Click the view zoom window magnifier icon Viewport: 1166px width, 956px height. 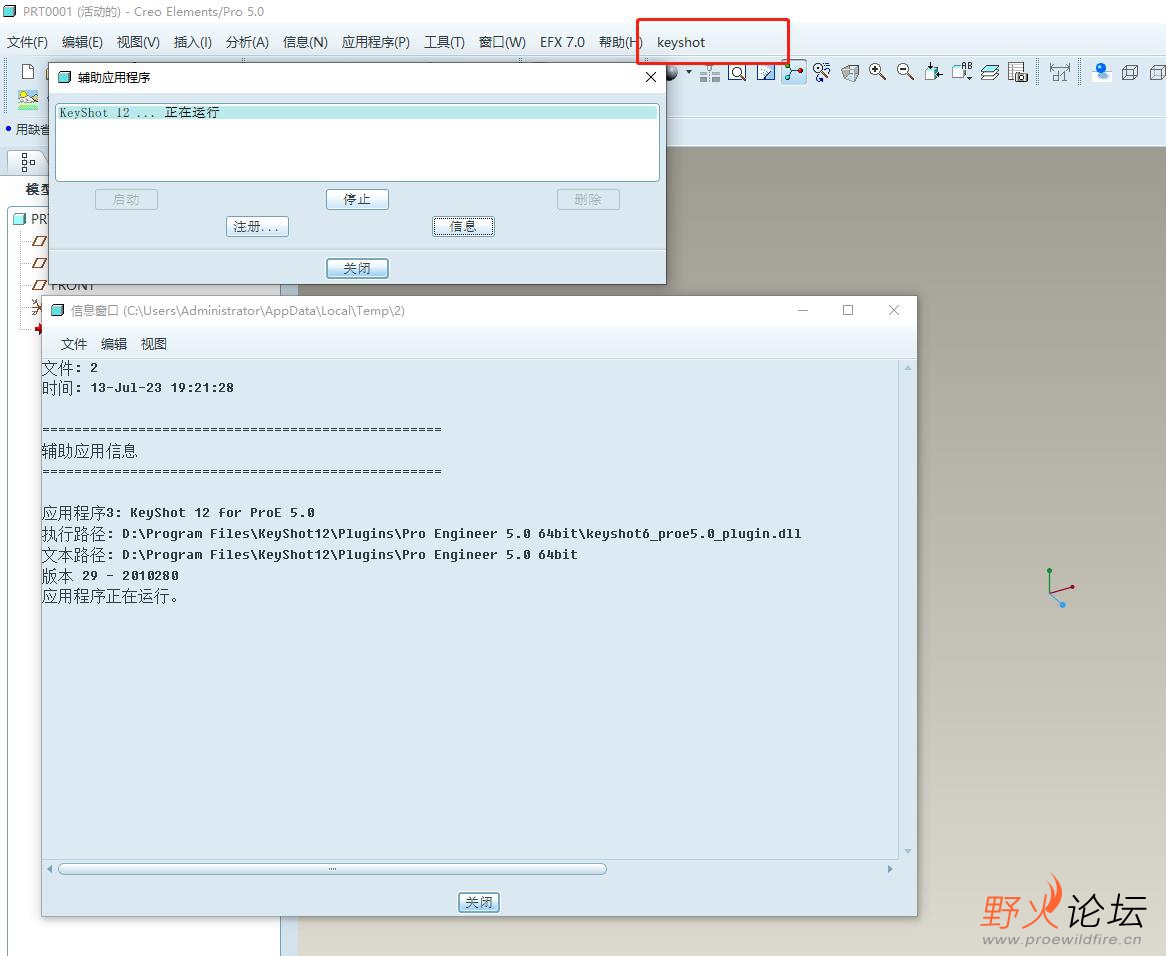pyautogui.click(x=737, y=72)
